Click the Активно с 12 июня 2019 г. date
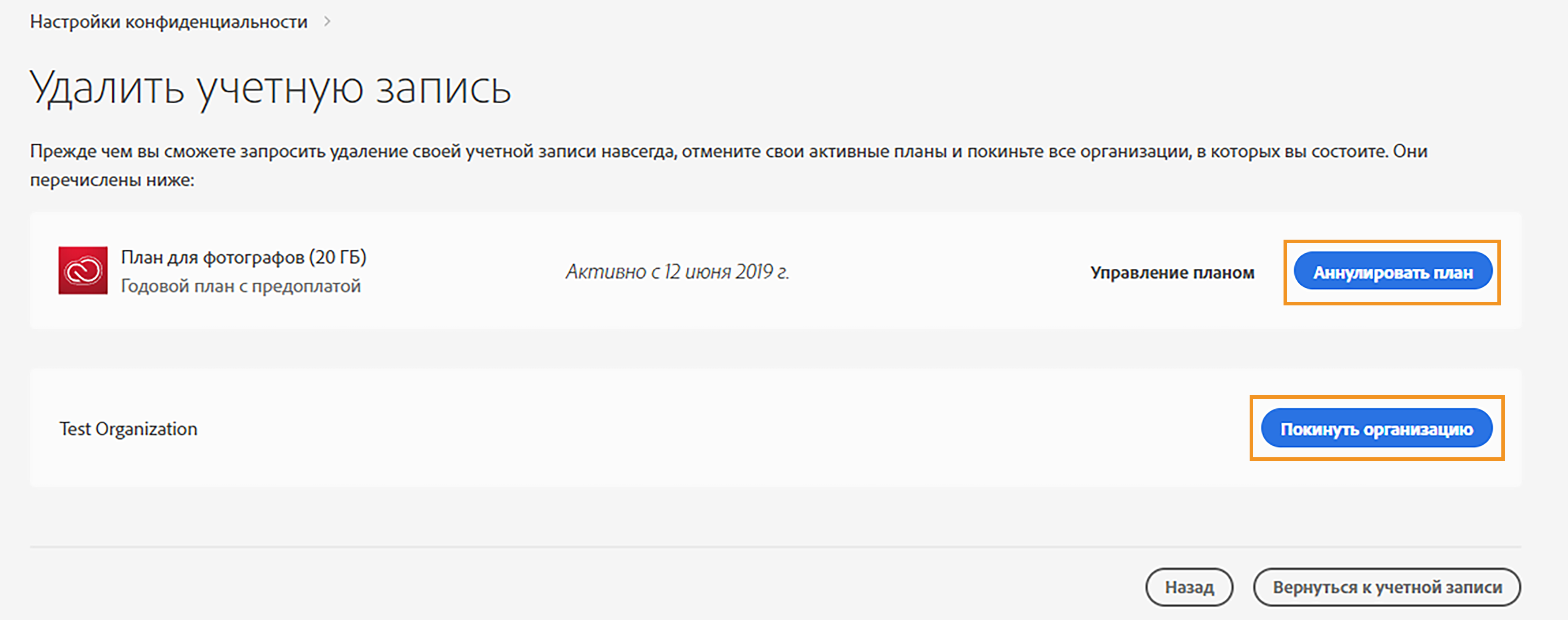Image resolution: width=1568 pixels, height=620 pixels. pos(677,272)
